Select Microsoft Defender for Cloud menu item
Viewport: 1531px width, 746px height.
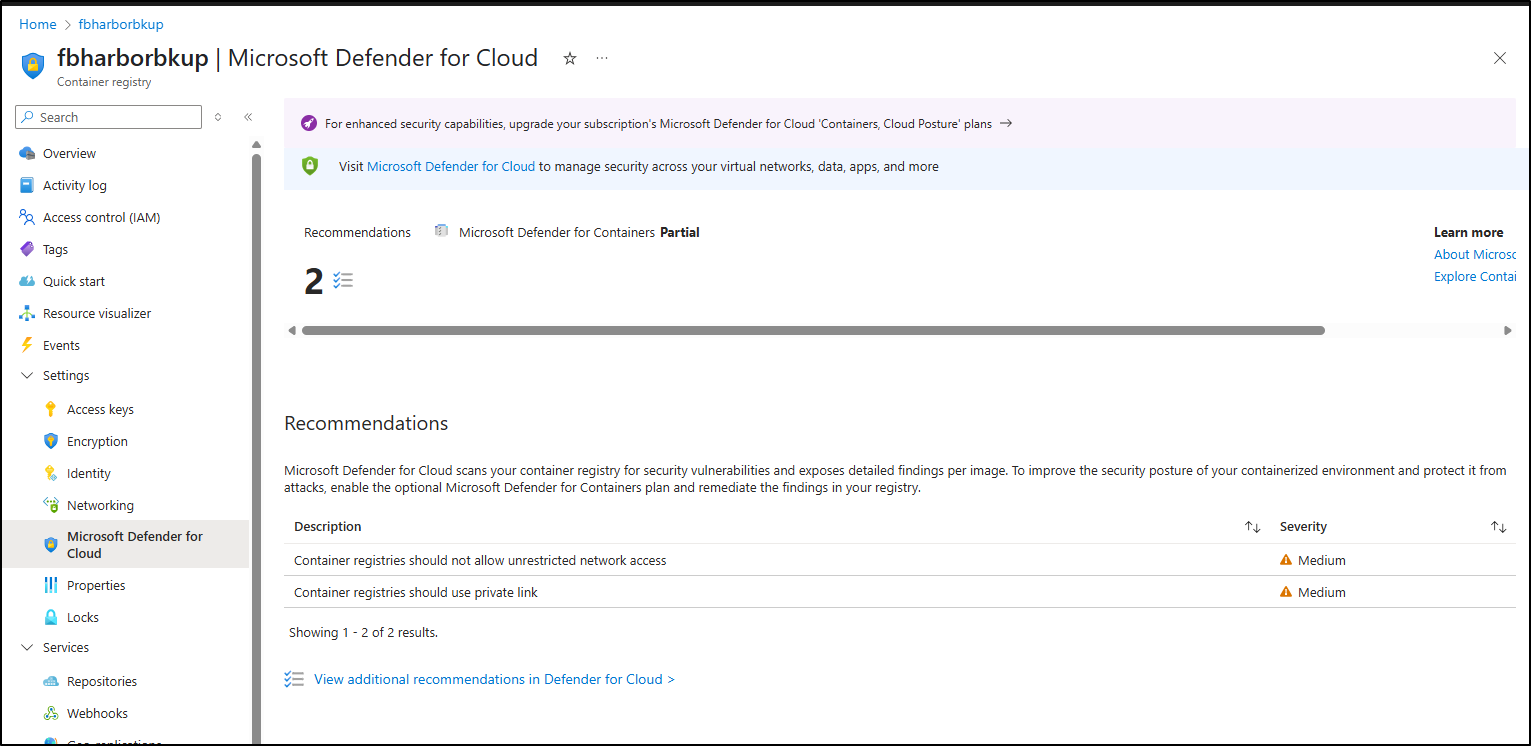click(125, 544)
